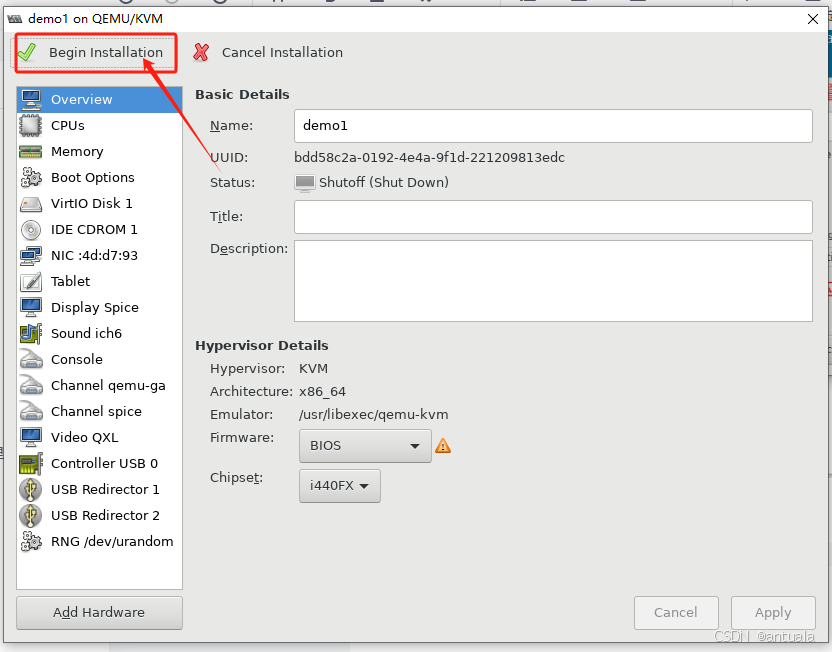The height and width of the screenshot is (652, 832).
Task: Click the NIC network computers icon
Action: tap(31, 255)
